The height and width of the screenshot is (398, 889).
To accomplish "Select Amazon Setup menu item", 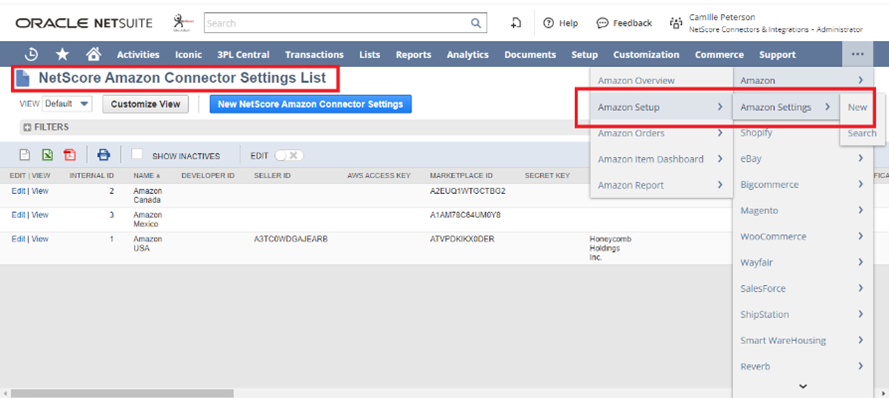I will [x=662, y=107].
